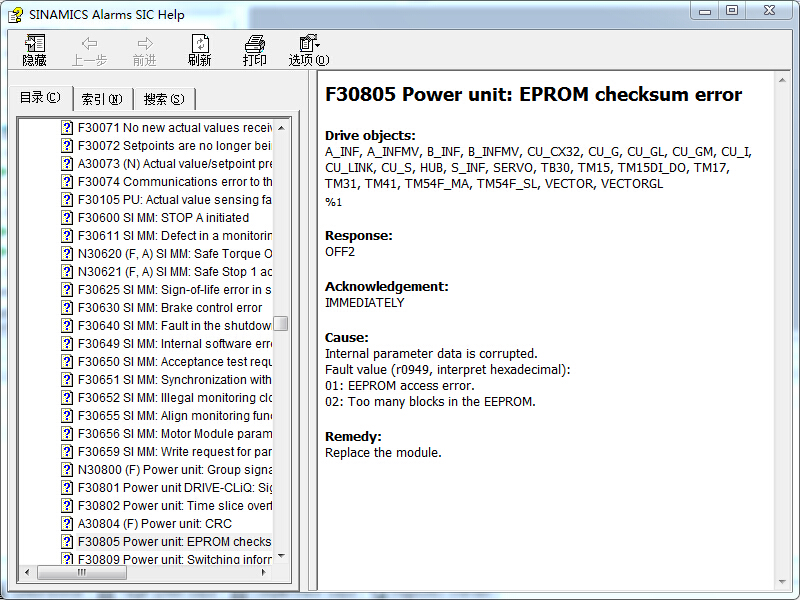The image size is (800, 600).
Task: Open topic F30650 Acceptance test required
Action: pos(174,361)
